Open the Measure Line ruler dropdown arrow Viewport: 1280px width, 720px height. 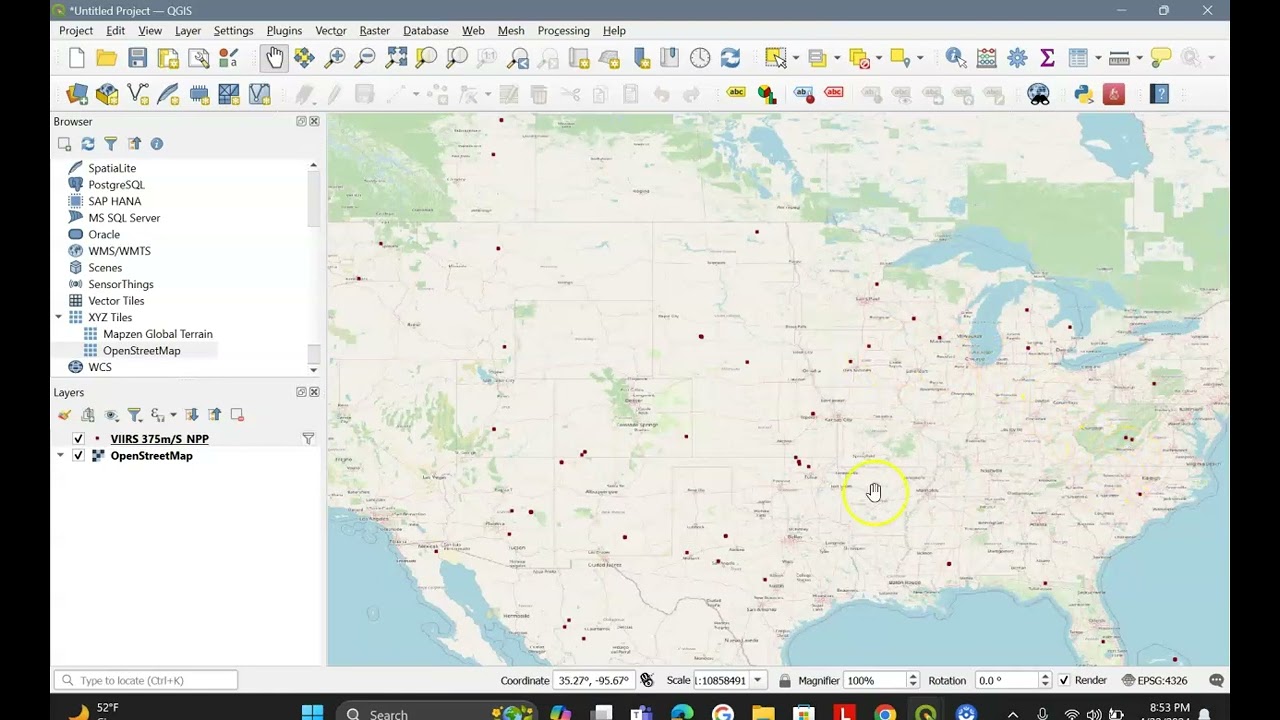click(1139, 58)
